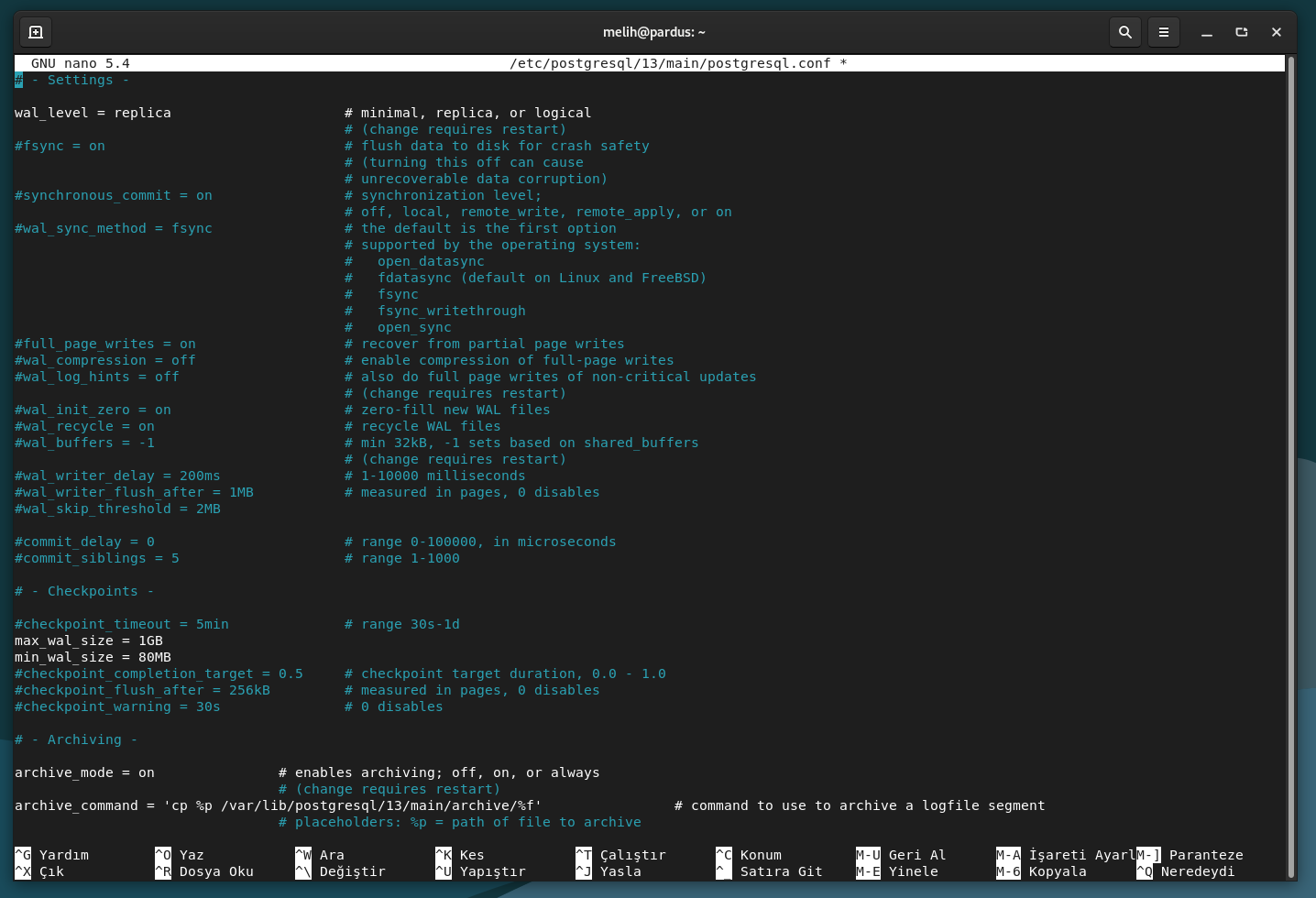Click comment 'fdatasync (default on Linux and FreeBSD)'

click(x=542, y=278)
